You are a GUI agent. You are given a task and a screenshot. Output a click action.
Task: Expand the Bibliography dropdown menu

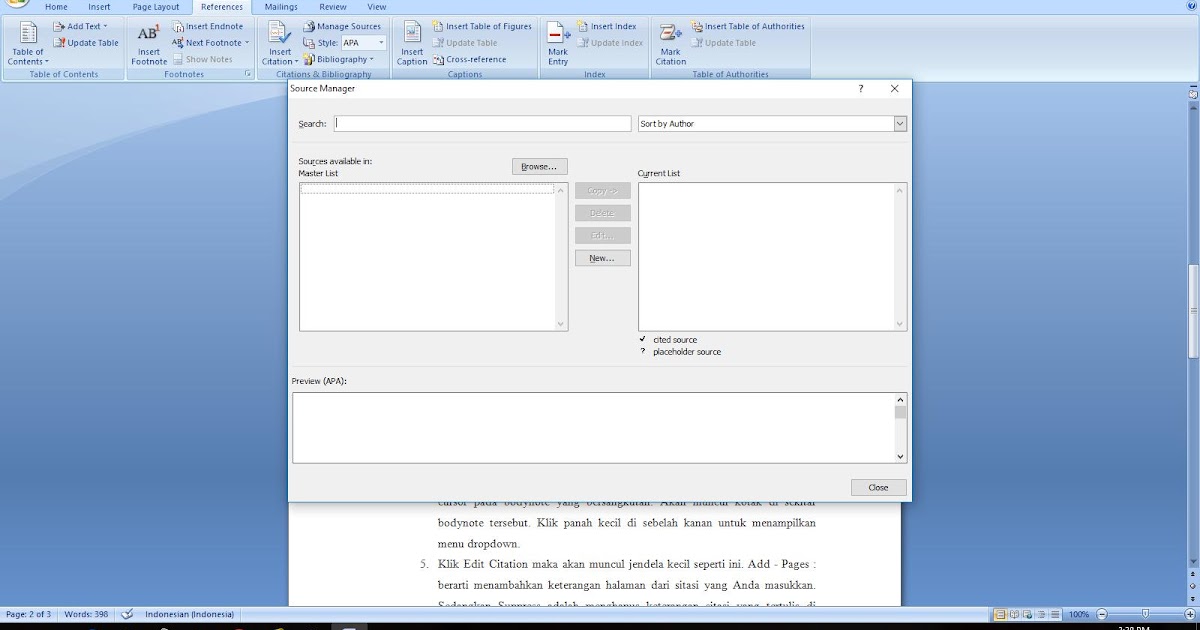(x=341, y=59)
